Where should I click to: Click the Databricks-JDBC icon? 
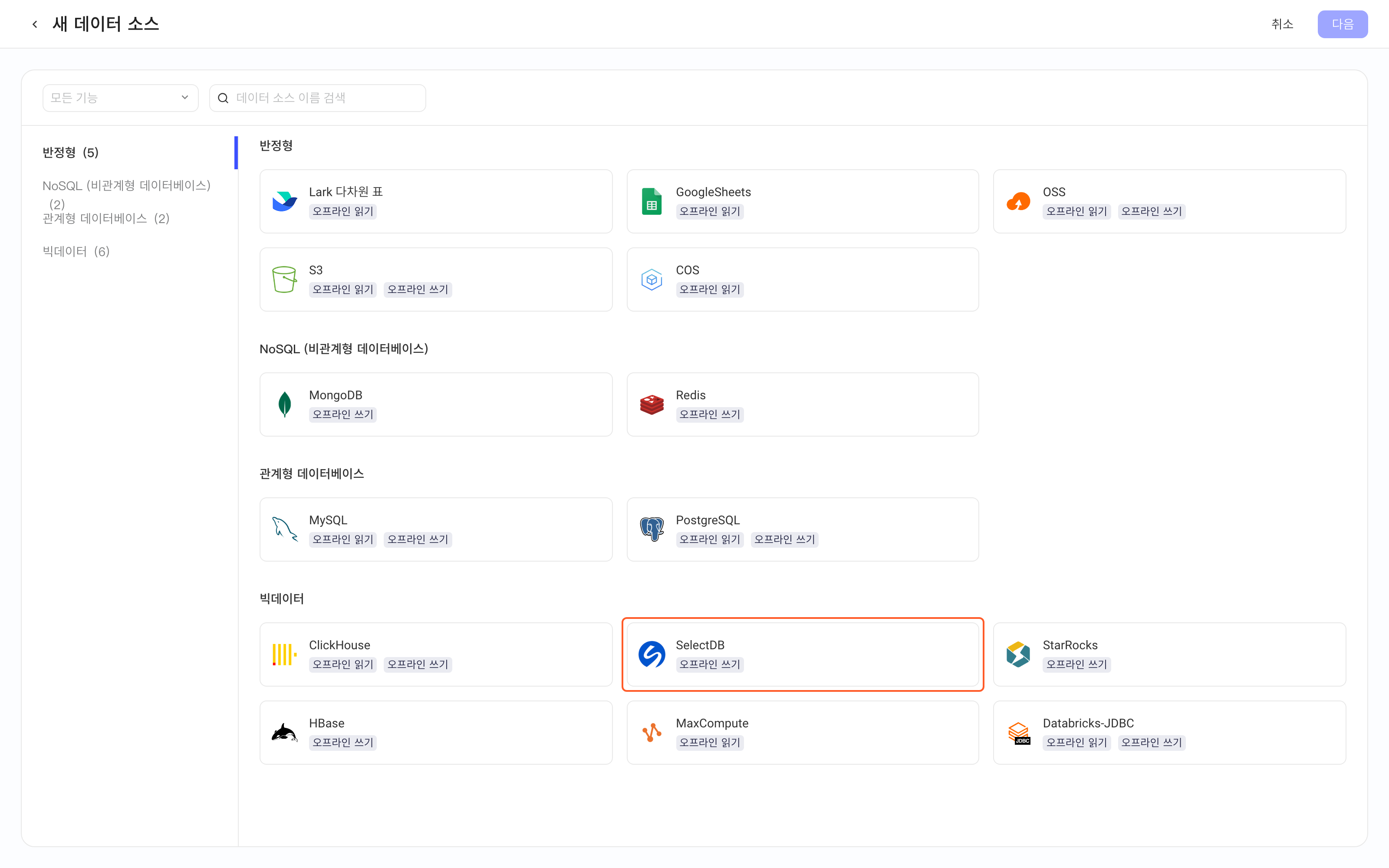pos(1018,733)
